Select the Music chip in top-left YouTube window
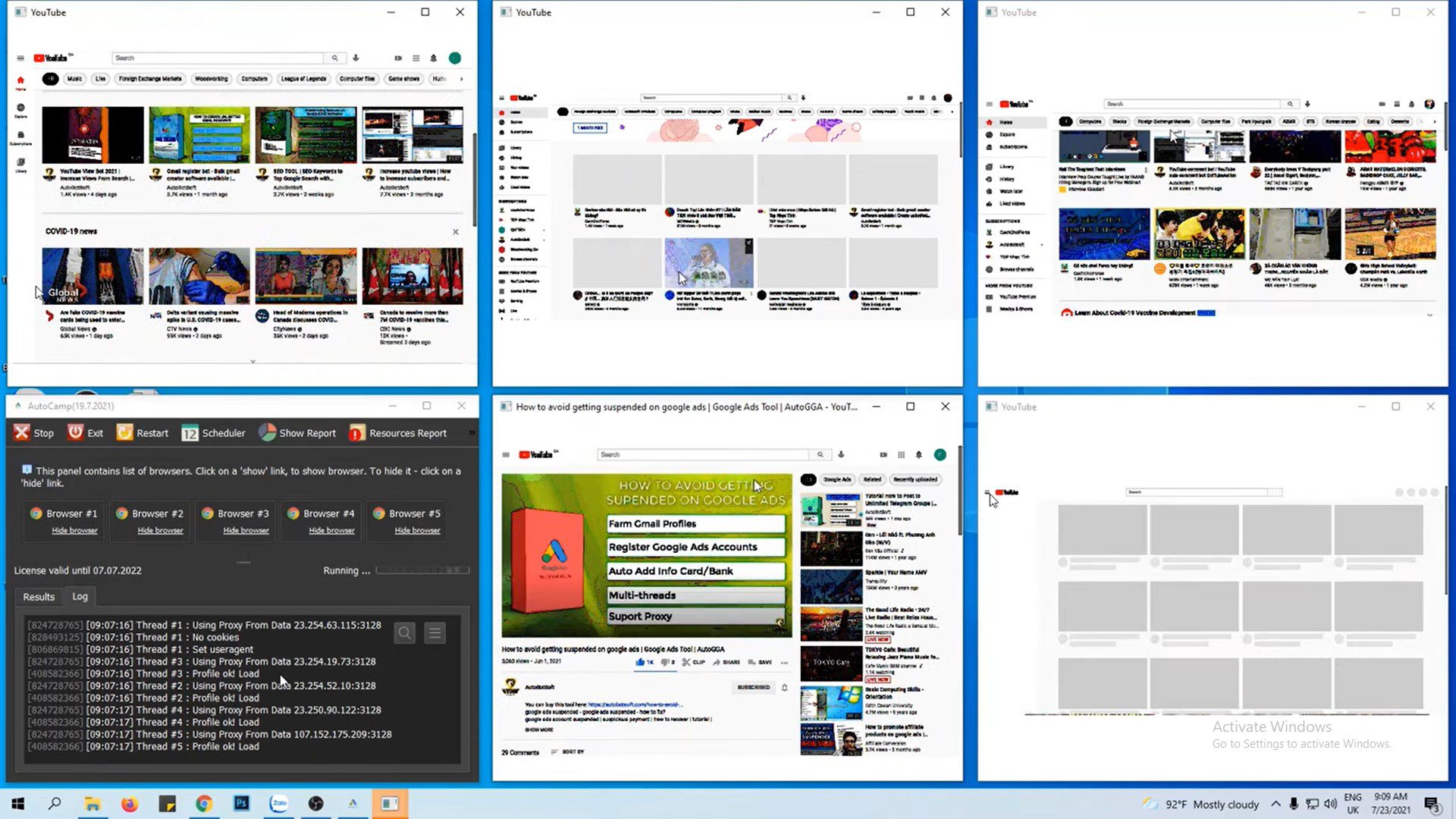The width and height of the screenshot is (1456, 819). tap(74, 79)
